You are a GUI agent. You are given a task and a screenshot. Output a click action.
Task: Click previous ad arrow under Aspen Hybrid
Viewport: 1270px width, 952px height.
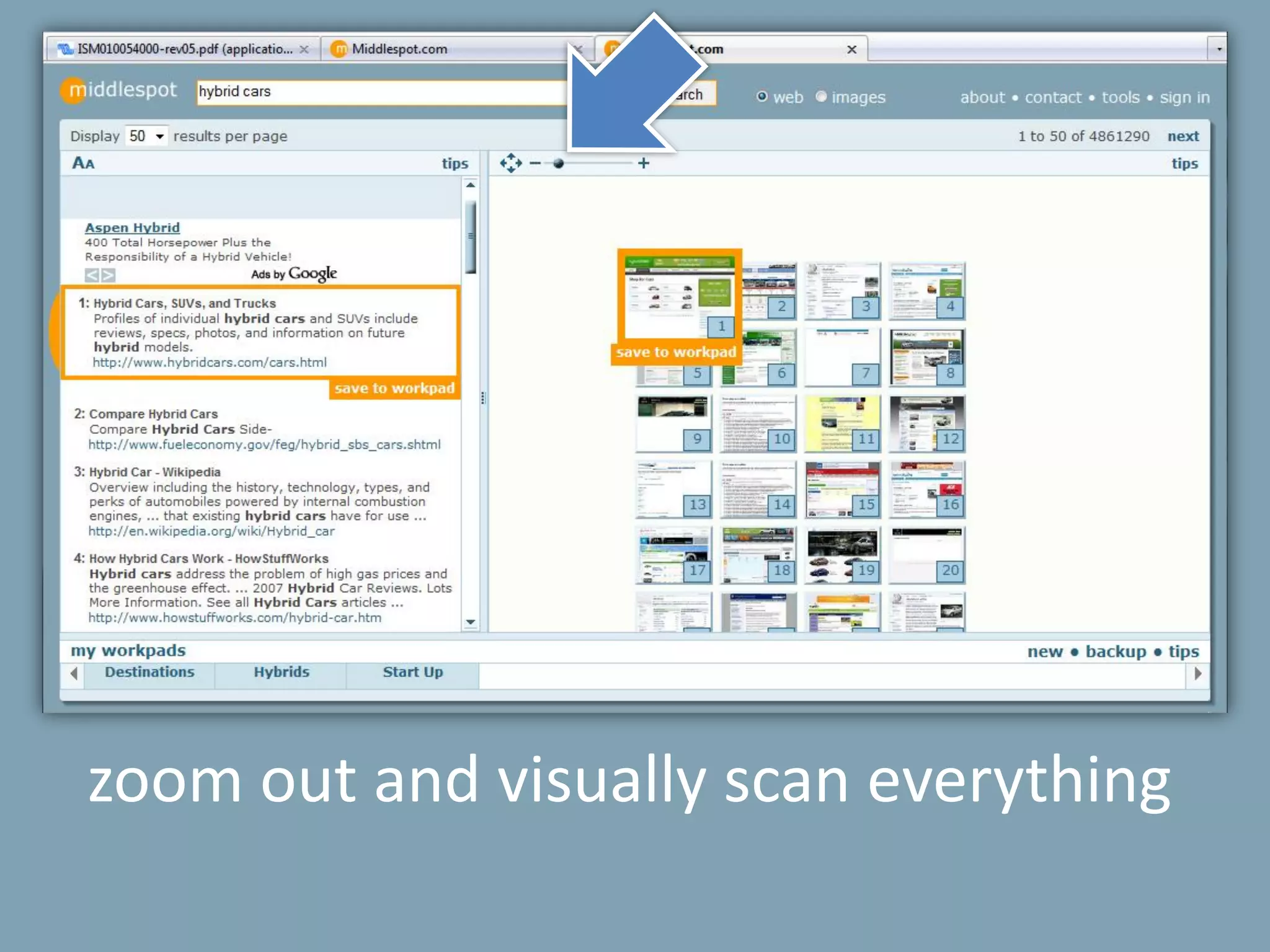tap(92, 275)
